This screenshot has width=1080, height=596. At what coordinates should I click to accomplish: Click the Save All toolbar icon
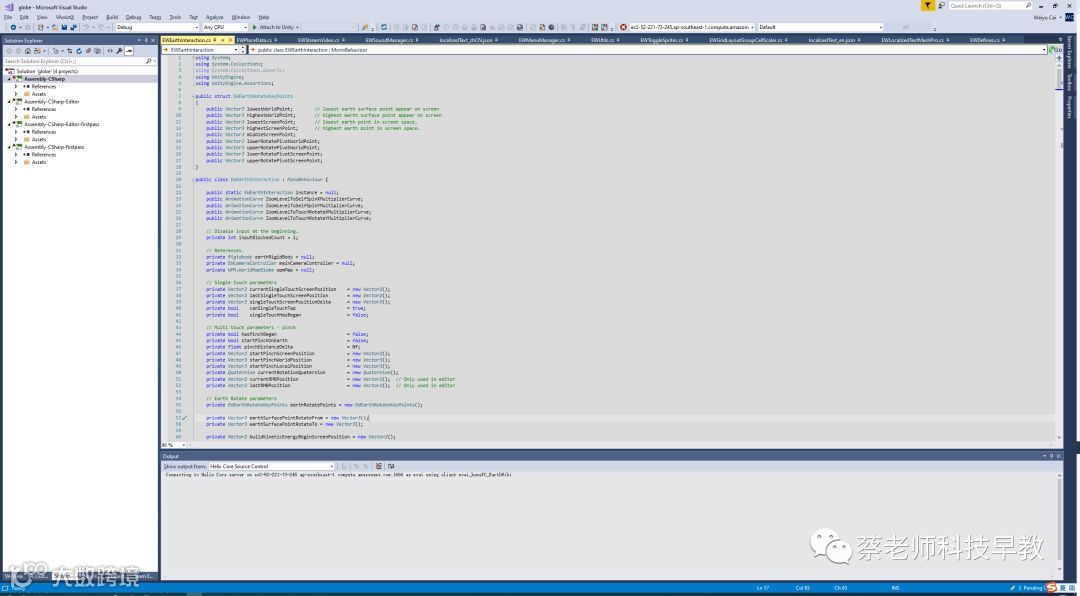coord(72,28)
